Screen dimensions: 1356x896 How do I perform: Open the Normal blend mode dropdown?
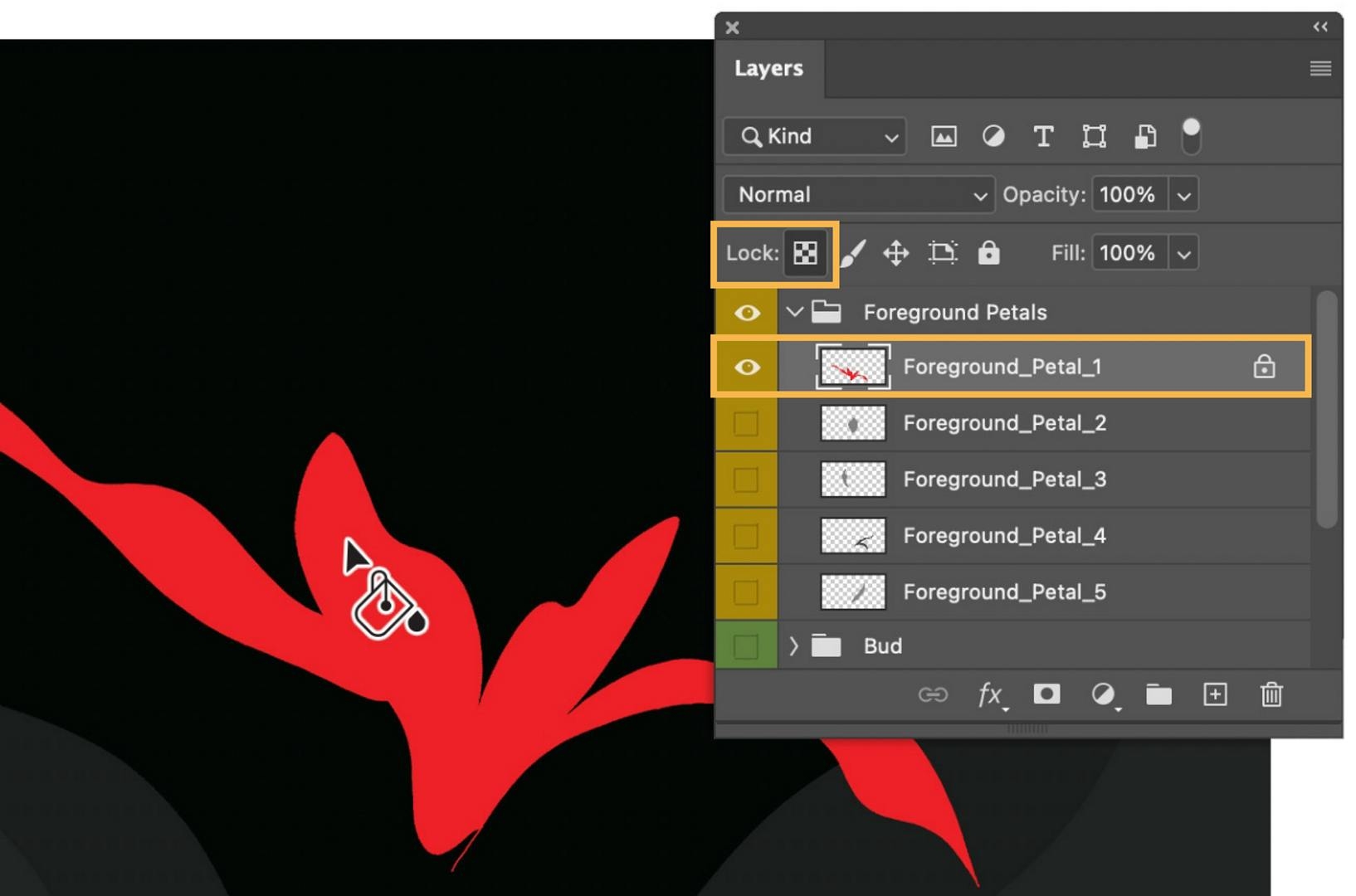(x=857, y=194)
